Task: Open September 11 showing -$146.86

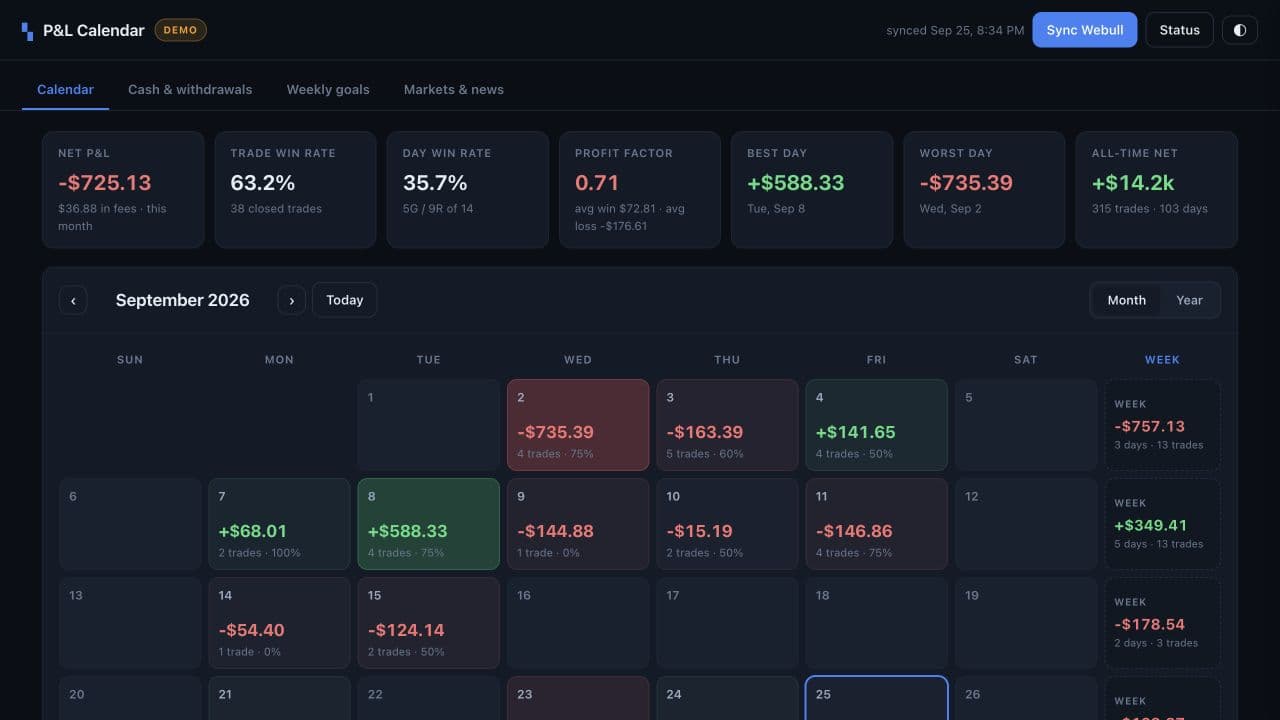Action: (x=876, y=524)
